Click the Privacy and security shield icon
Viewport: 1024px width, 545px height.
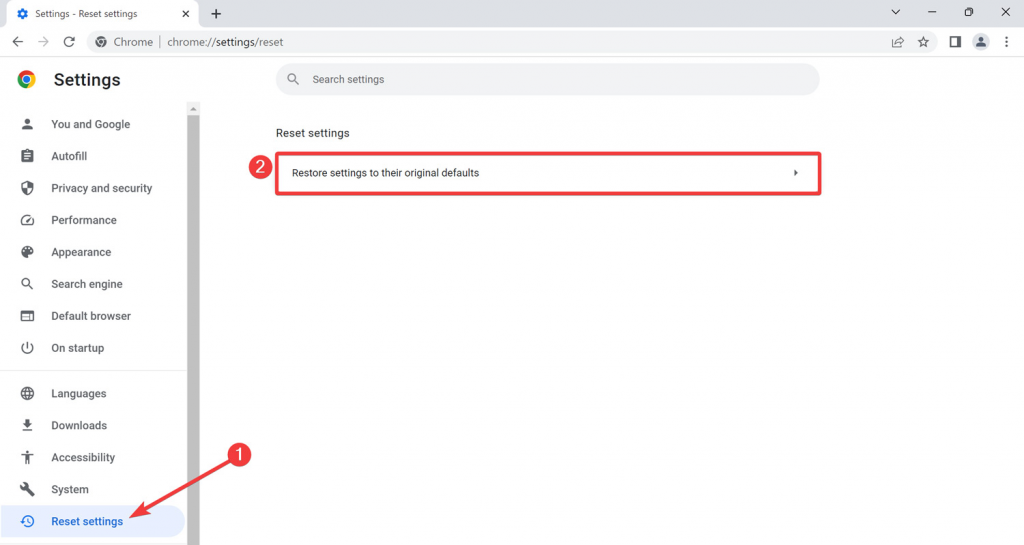click(27, 188)
